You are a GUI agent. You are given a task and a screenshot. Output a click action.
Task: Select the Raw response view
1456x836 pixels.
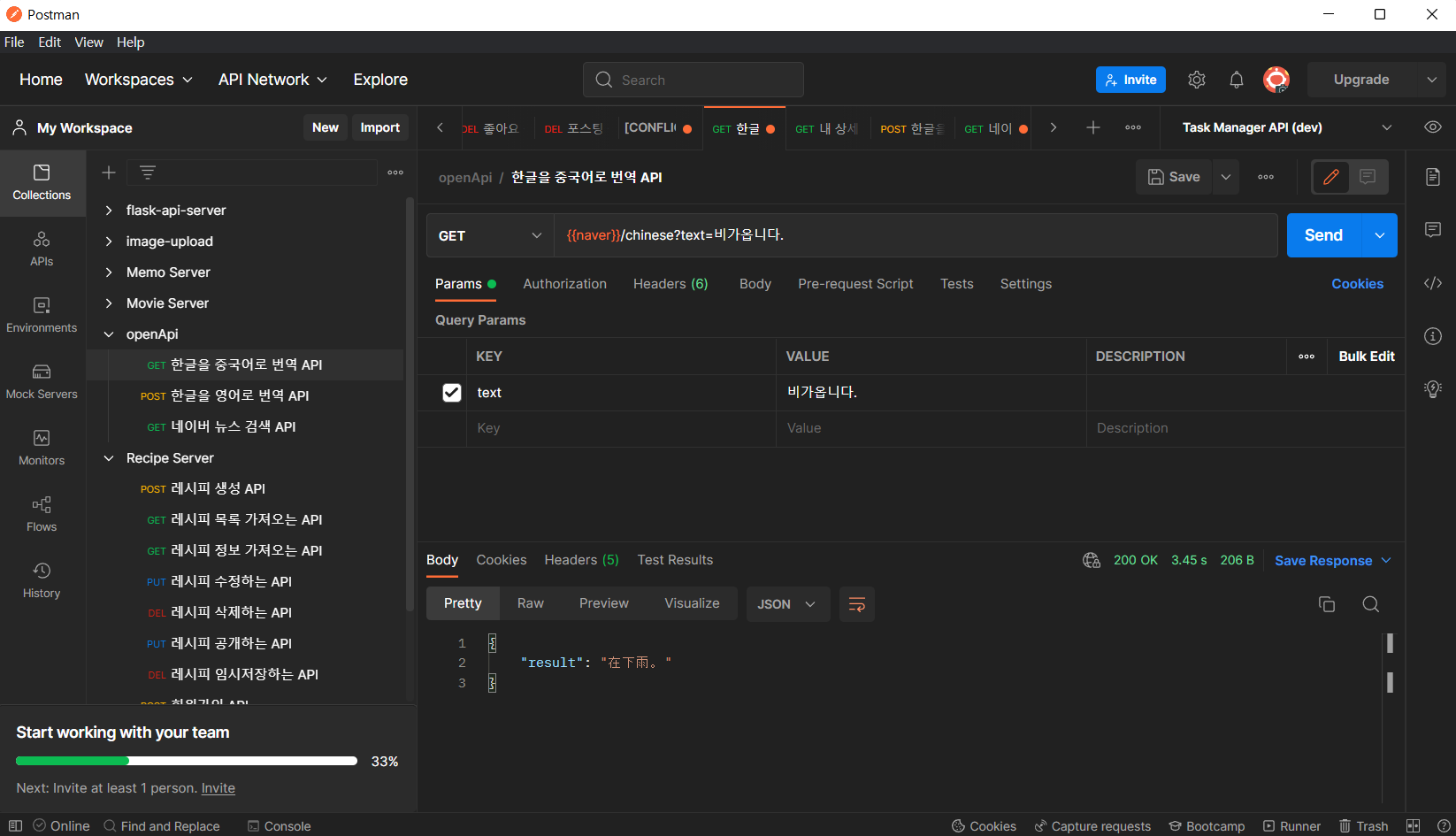click(x=531, y=603)
